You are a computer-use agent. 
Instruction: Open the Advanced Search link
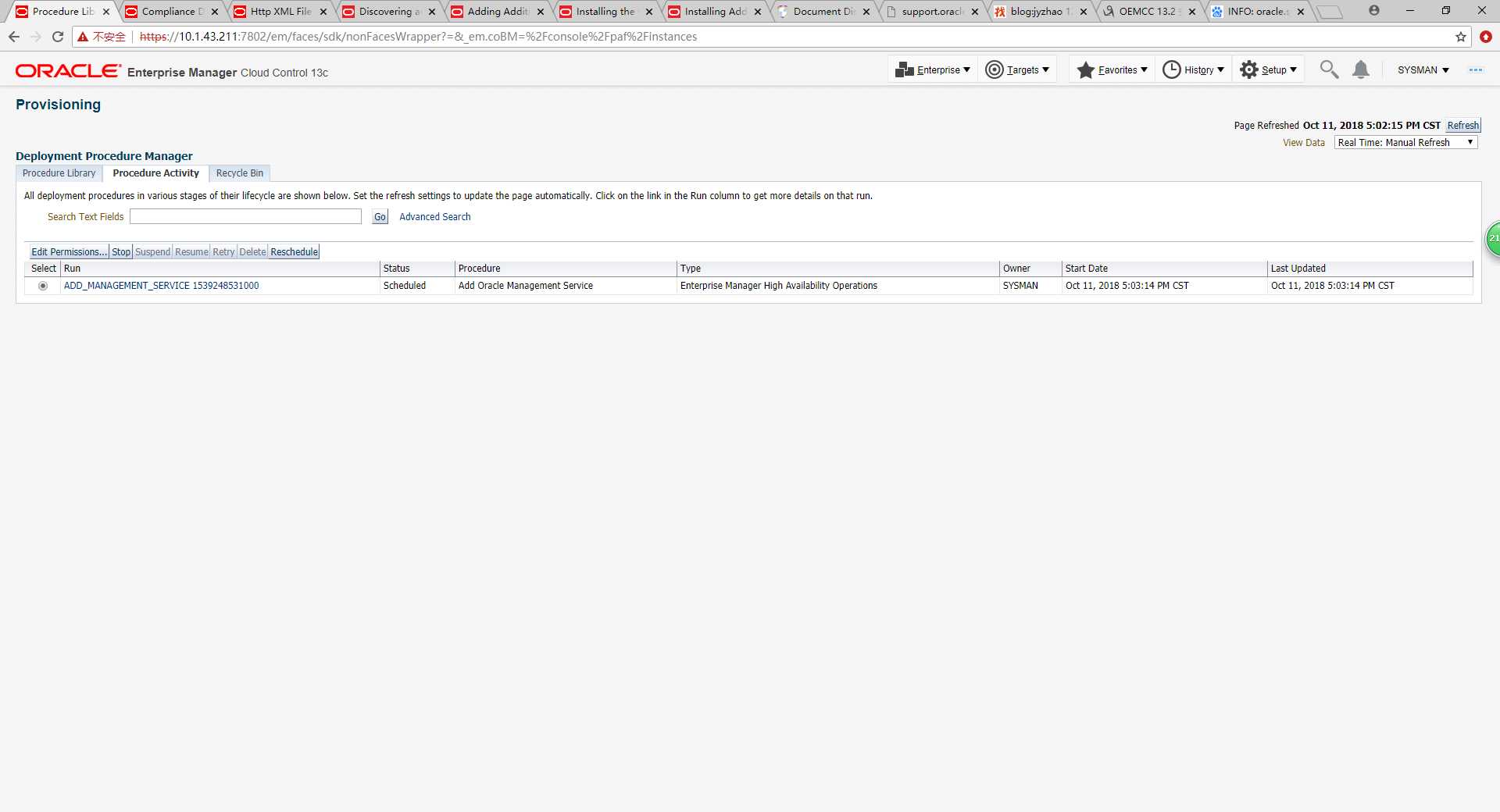click(x=435, y=217)
